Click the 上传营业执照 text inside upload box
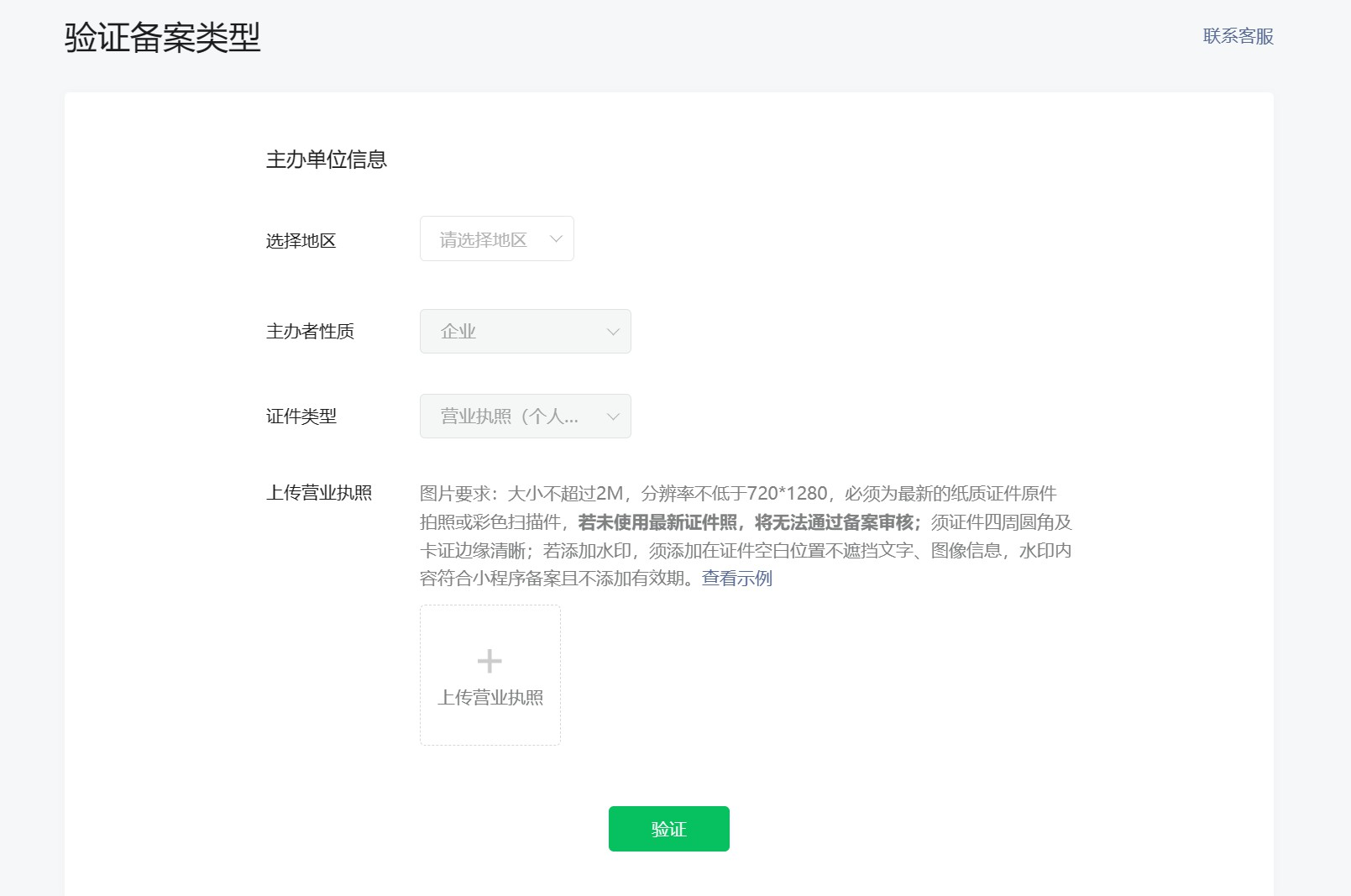Screen dimensions: 1351x896 pyautogui.click(x=490, y=698)
